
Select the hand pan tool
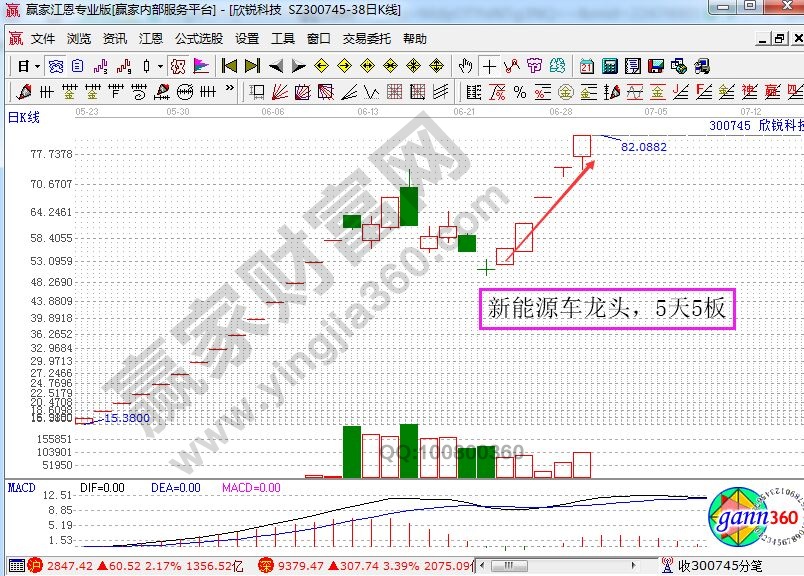465,66
